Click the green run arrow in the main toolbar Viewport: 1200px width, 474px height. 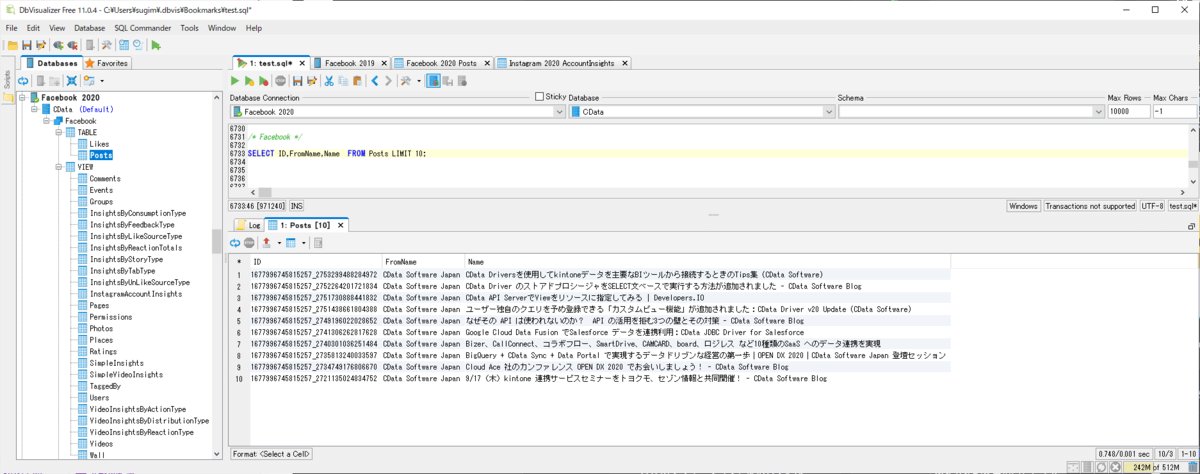tap(157, 45)
